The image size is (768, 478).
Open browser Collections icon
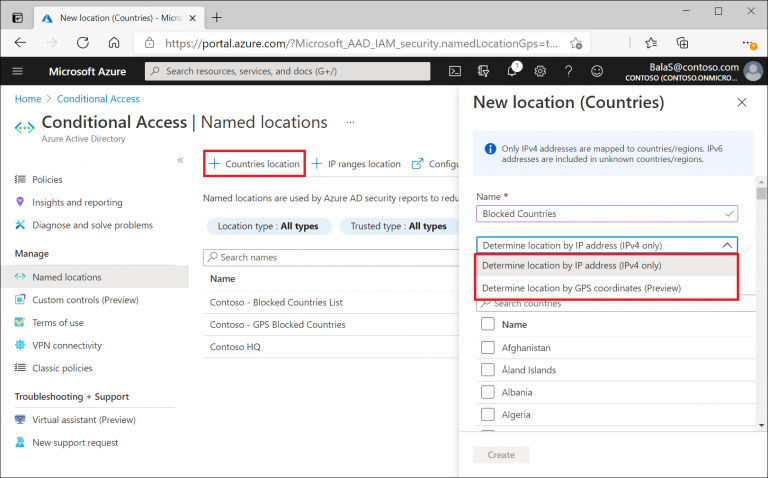pyautogui.click(x=682, y=43)
